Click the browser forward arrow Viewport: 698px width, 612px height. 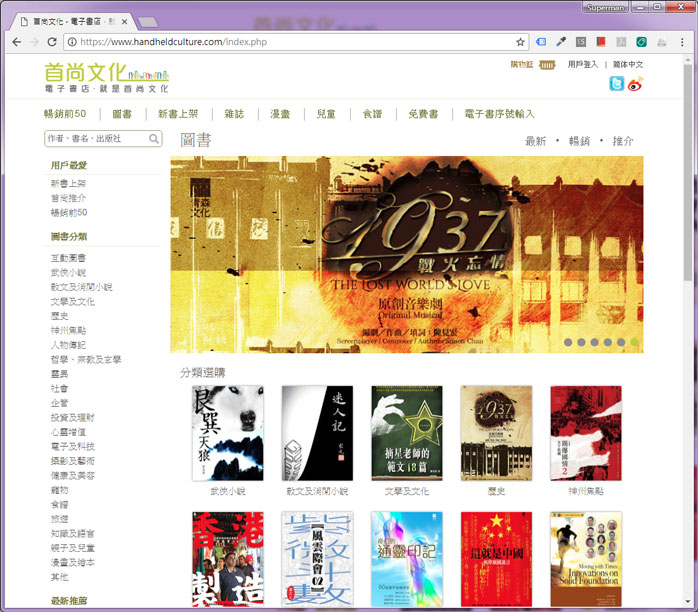tap(34, 42)
